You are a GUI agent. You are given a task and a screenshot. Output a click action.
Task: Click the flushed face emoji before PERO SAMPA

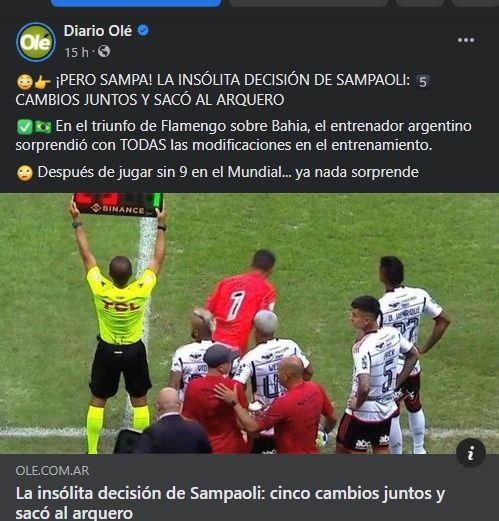[25, 81]
